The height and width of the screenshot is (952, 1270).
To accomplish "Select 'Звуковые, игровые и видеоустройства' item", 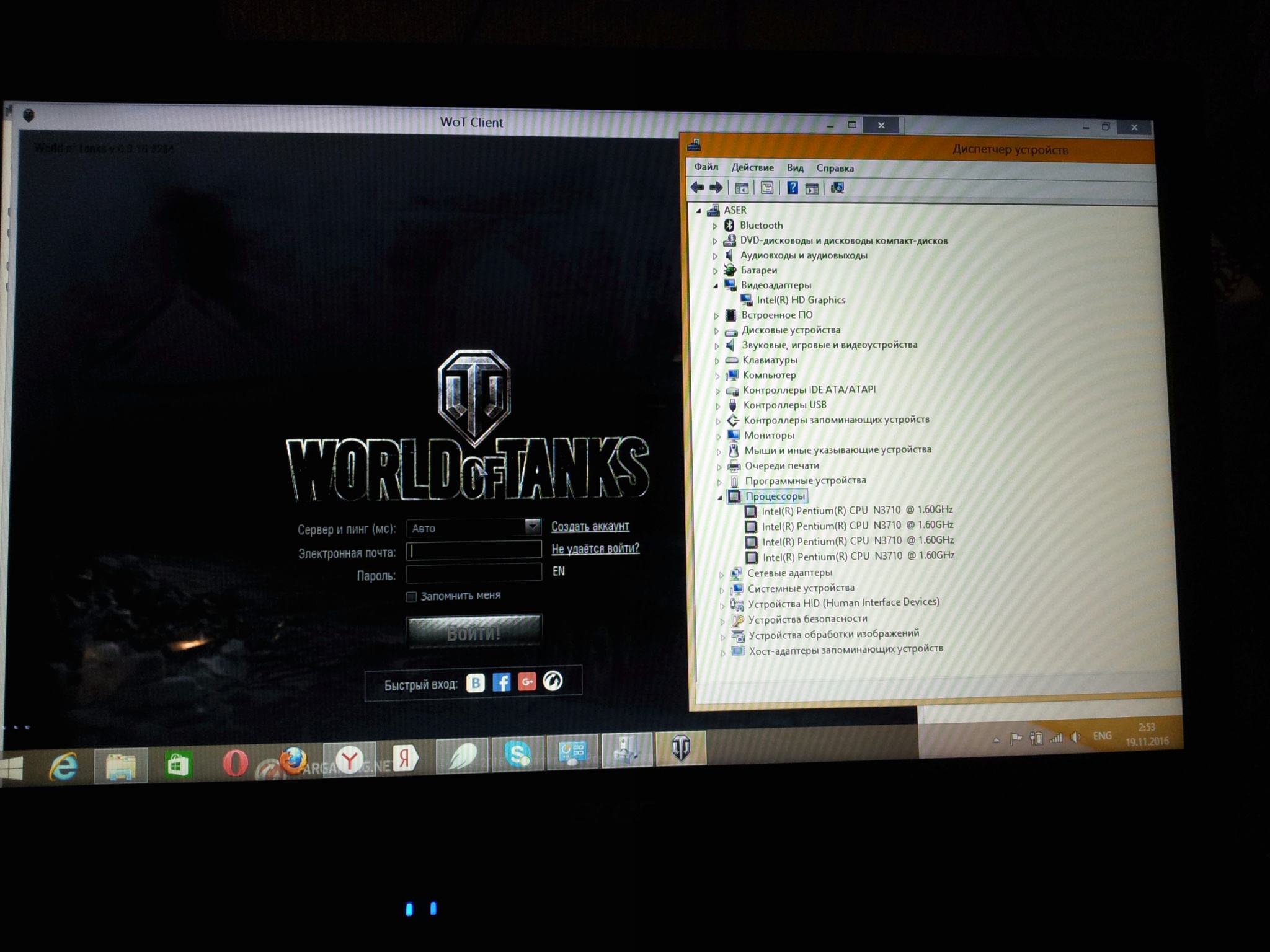I will pos(830,345).
